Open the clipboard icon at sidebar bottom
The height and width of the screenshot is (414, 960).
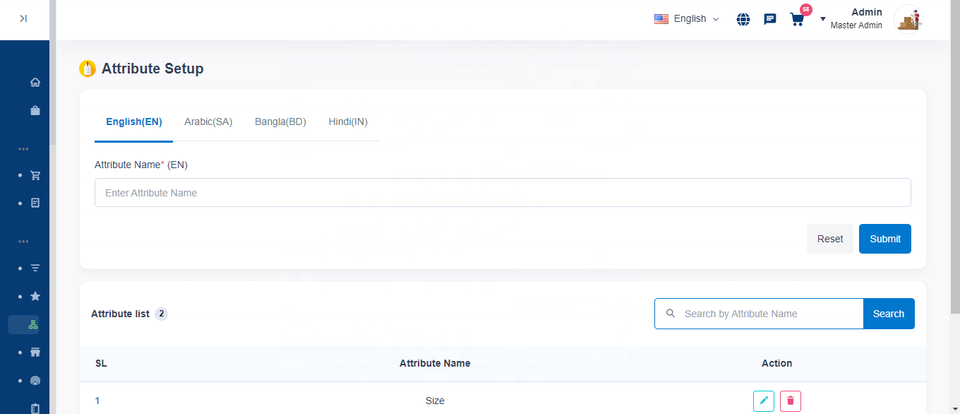pyautogui.click(x=36, y=408)
